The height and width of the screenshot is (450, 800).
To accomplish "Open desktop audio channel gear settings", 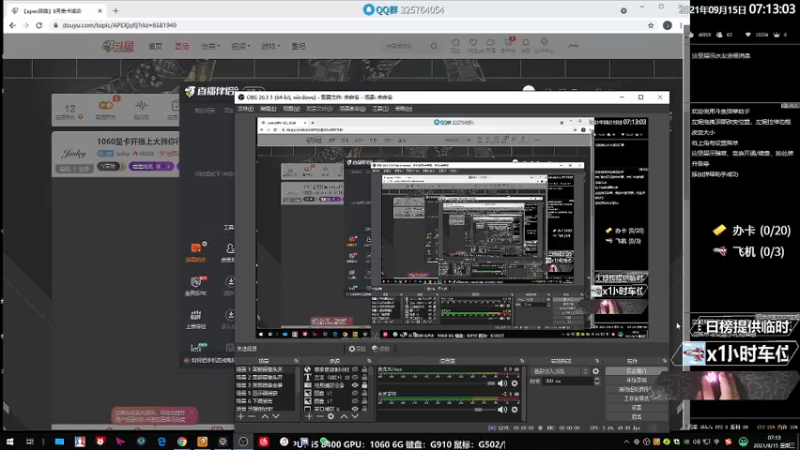I will point(515,409).
